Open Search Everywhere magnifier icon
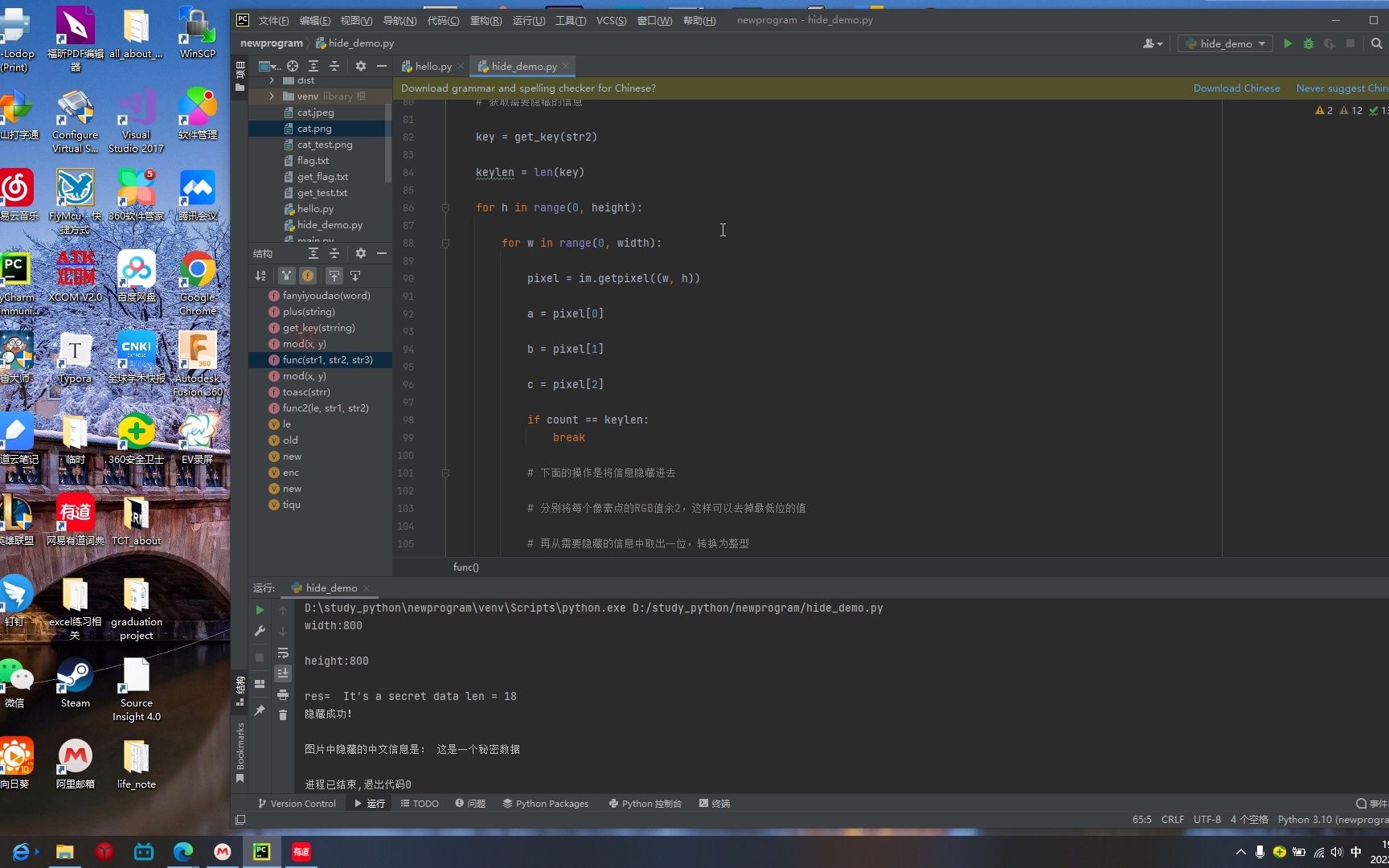 pos(1376,43)
